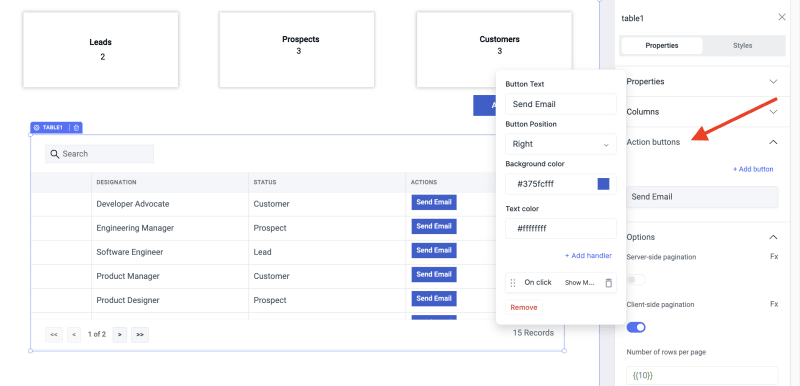
Task: Click the + Add button link
Action: click(753, 169)
